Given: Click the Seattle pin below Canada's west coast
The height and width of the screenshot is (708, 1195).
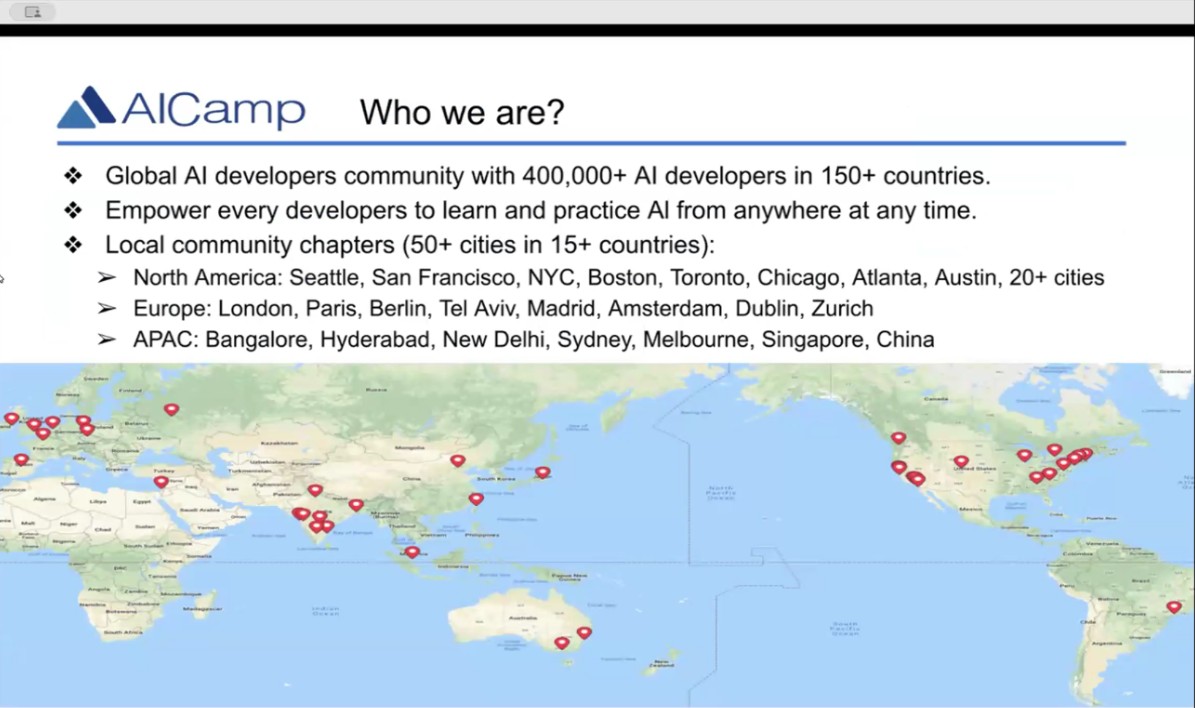Looking at the screenshot, I should 899,438.
